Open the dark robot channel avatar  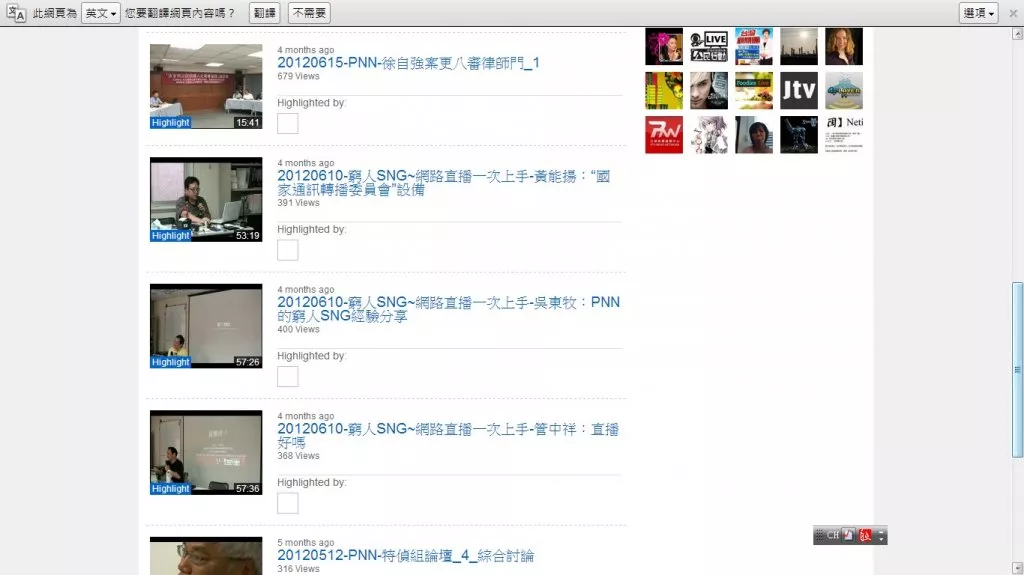pos(799,135)
